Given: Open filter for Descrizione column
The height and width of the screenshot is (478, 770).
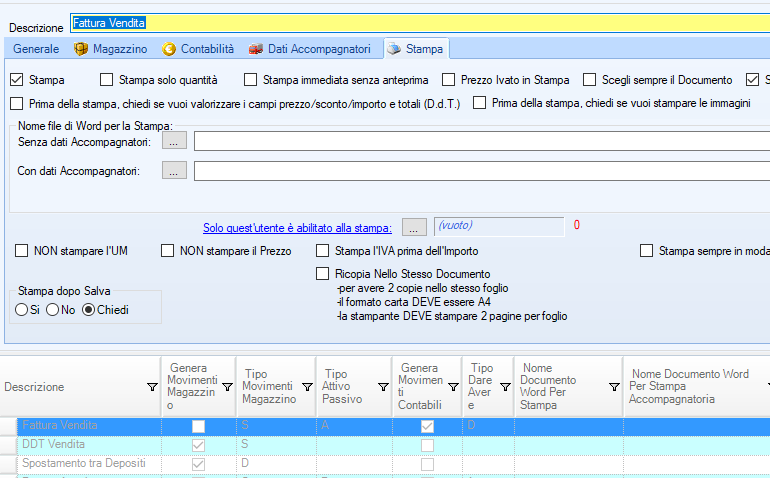Looking at the screenshot, I should [x=152, y=387].
